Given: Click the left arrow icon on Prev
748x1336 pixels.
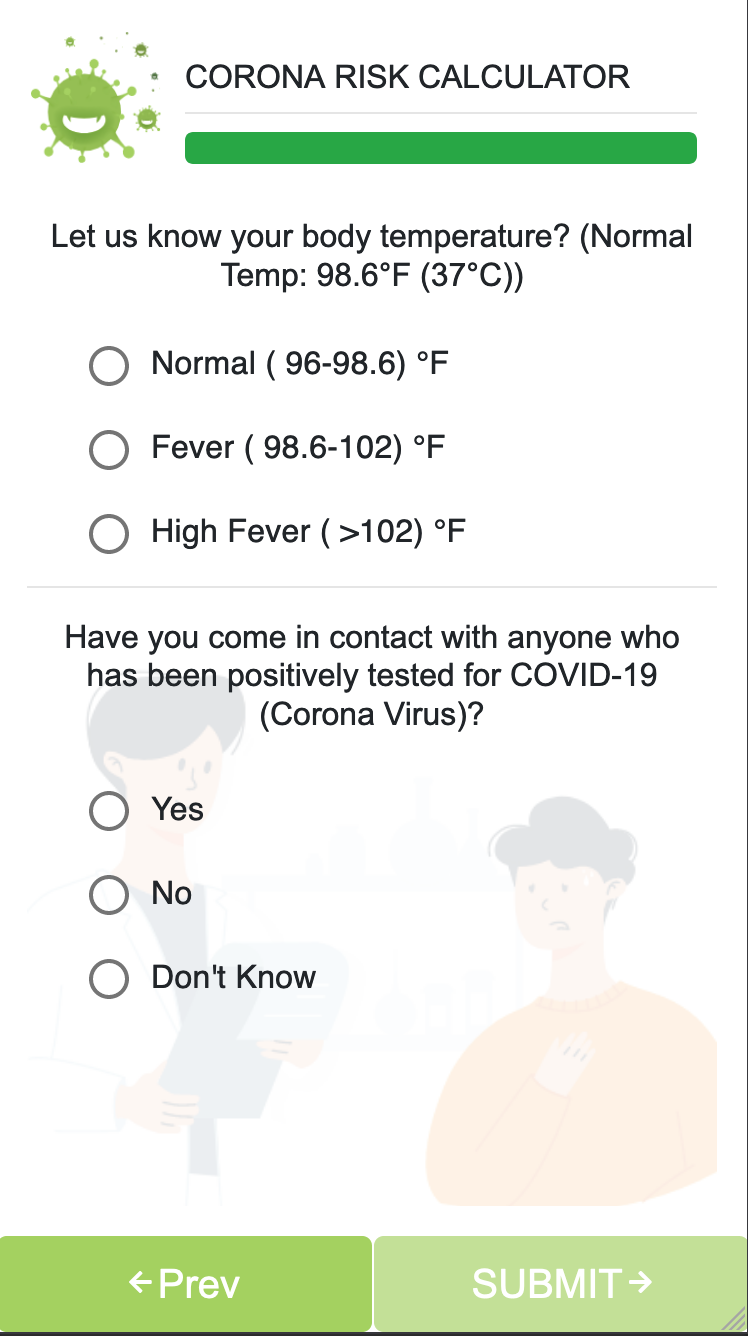Looking at the screenshot, I should coord(141,1281).
